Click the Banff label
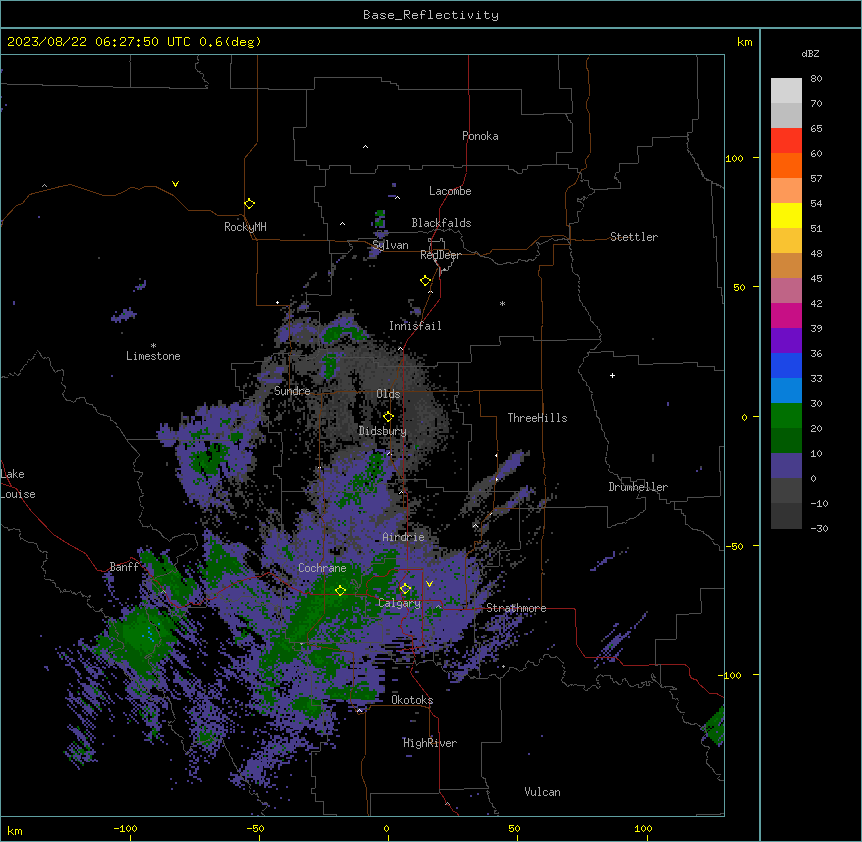Viewport: 862px width, 842px height. (124, 567)
